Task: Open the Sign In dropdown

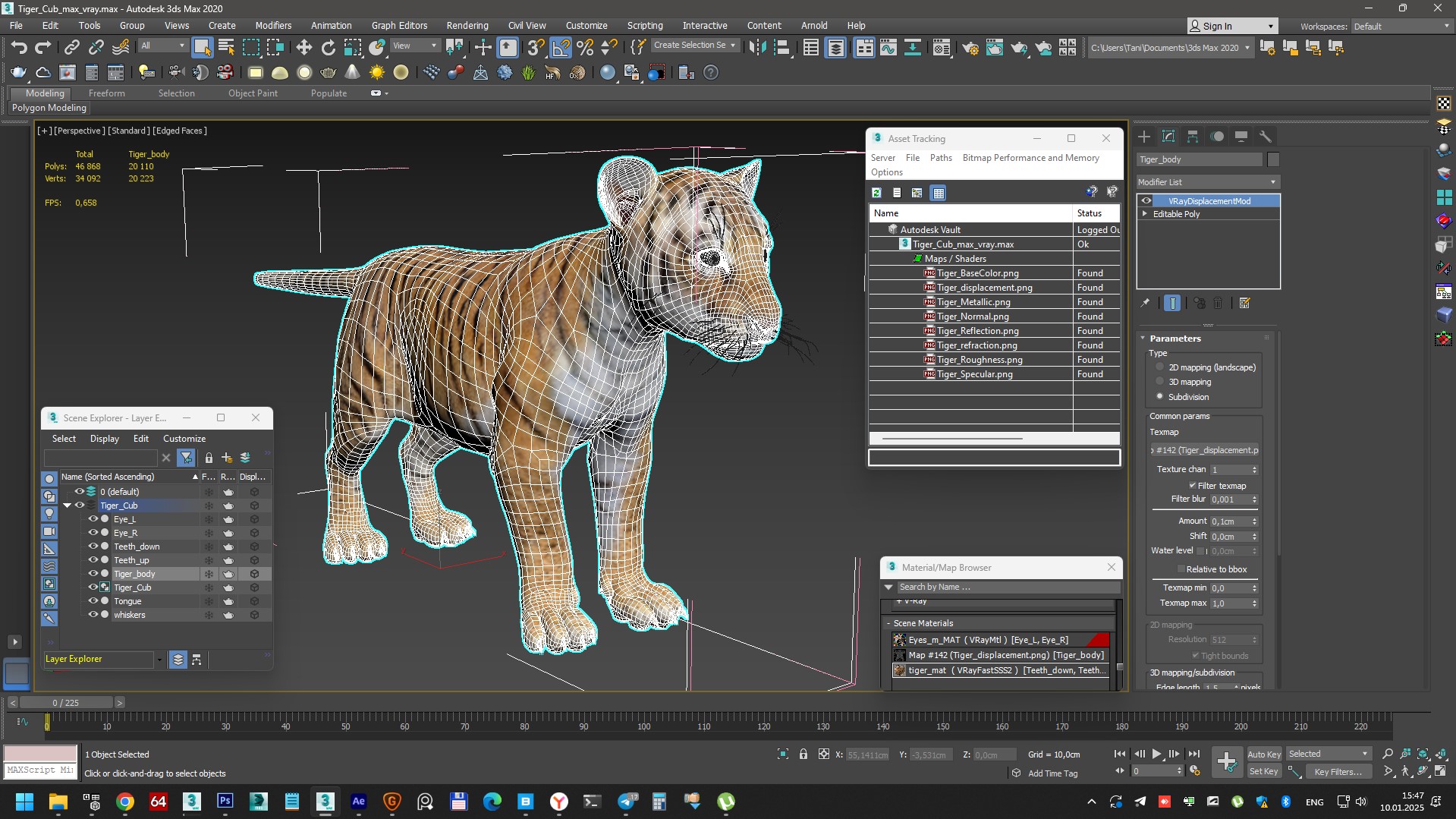Action: pyautogui.click(x=1232, y=26)
